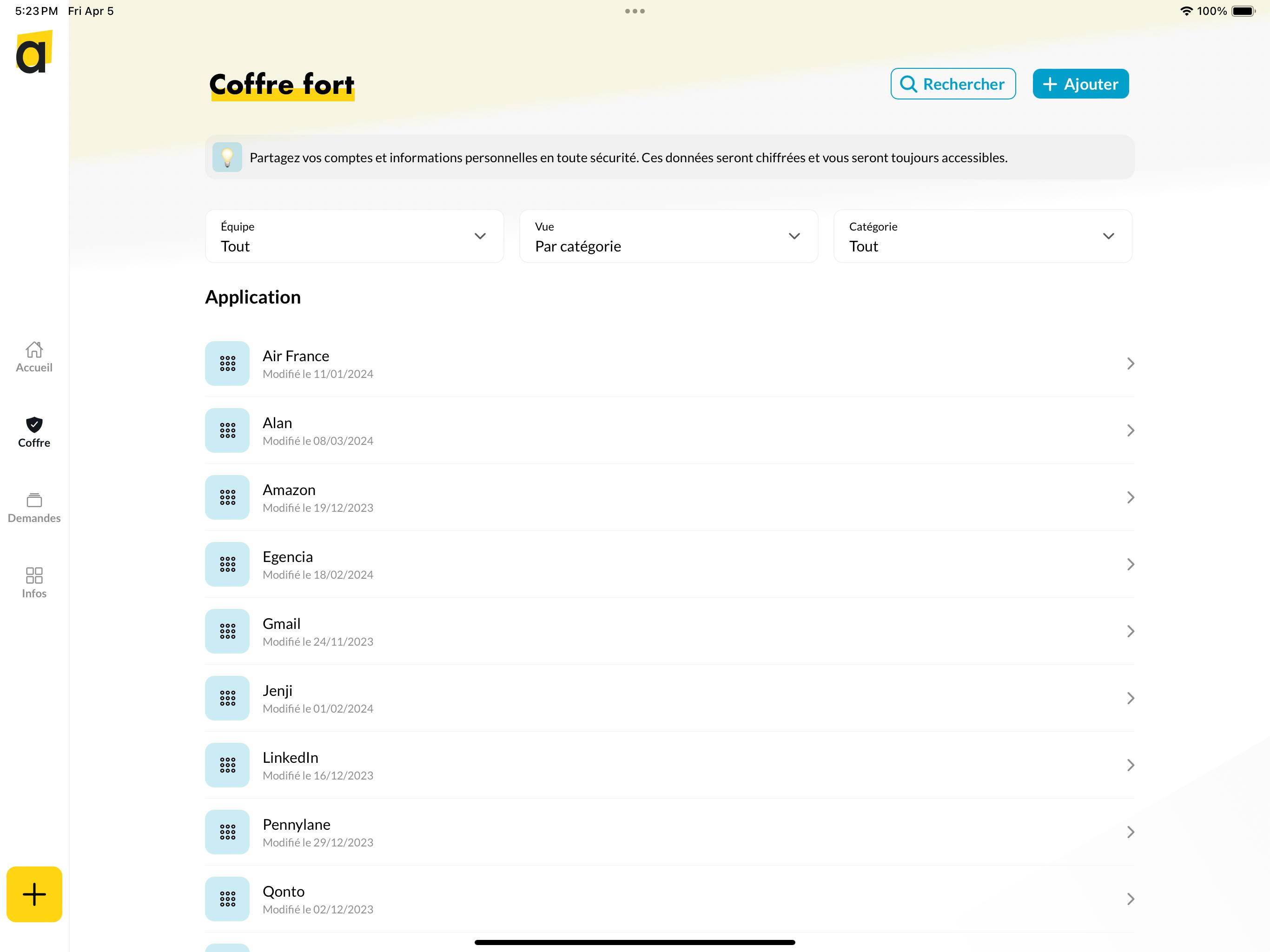Click the Coffre fort page title
1270x952 pixels.
(282, 85)
